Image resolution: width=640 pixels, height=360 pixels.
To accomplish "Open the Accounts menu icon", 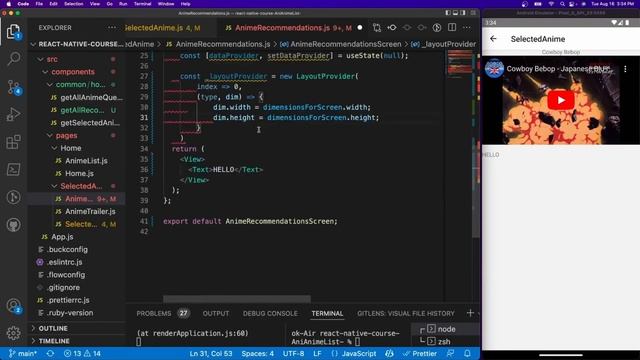I will pos(13,306).
